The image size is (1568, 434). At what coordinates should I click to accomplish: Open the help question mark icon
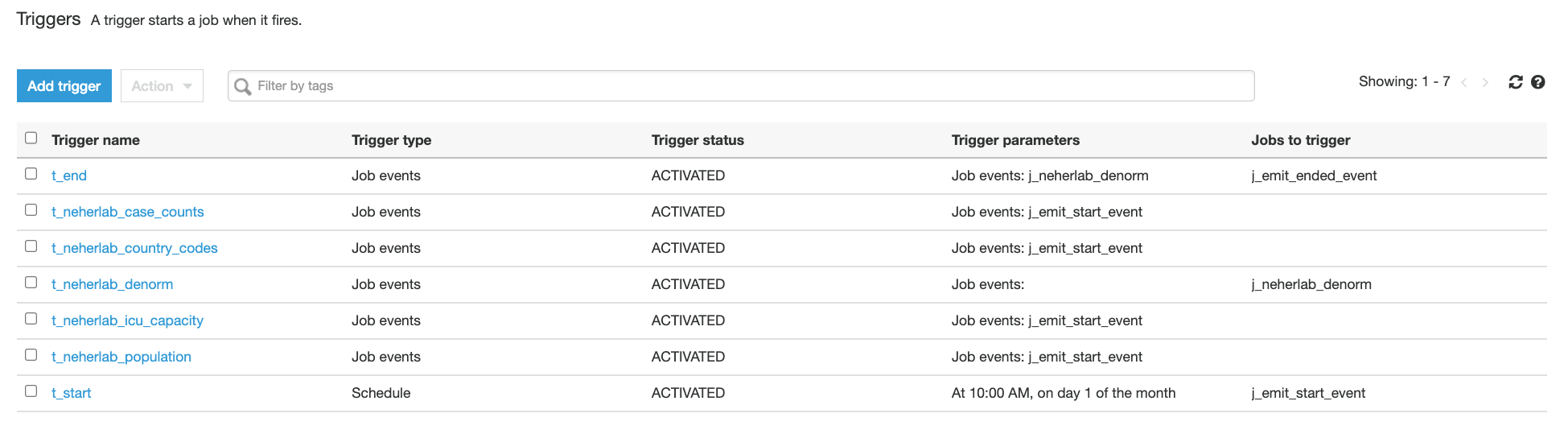1537,82
